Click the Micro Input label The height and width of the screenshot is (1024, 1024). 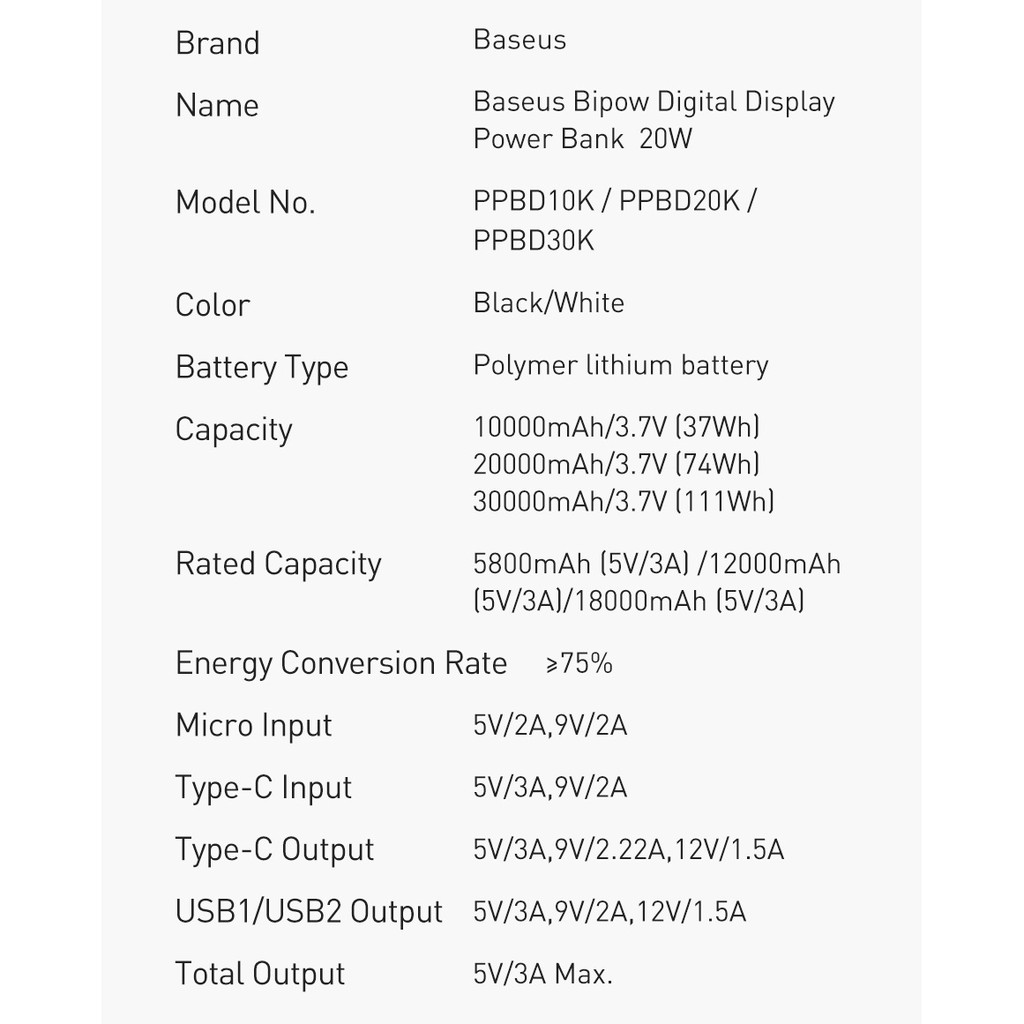pyautogui.click(x=253, y=725)
